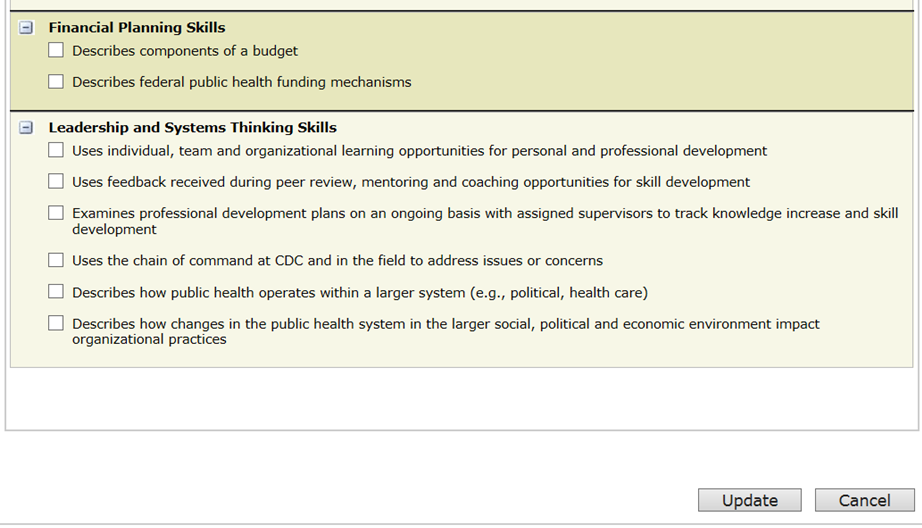Collapse the Leadership and Systems Thinking section
The image size is (922, 528).
pos(27,128)
